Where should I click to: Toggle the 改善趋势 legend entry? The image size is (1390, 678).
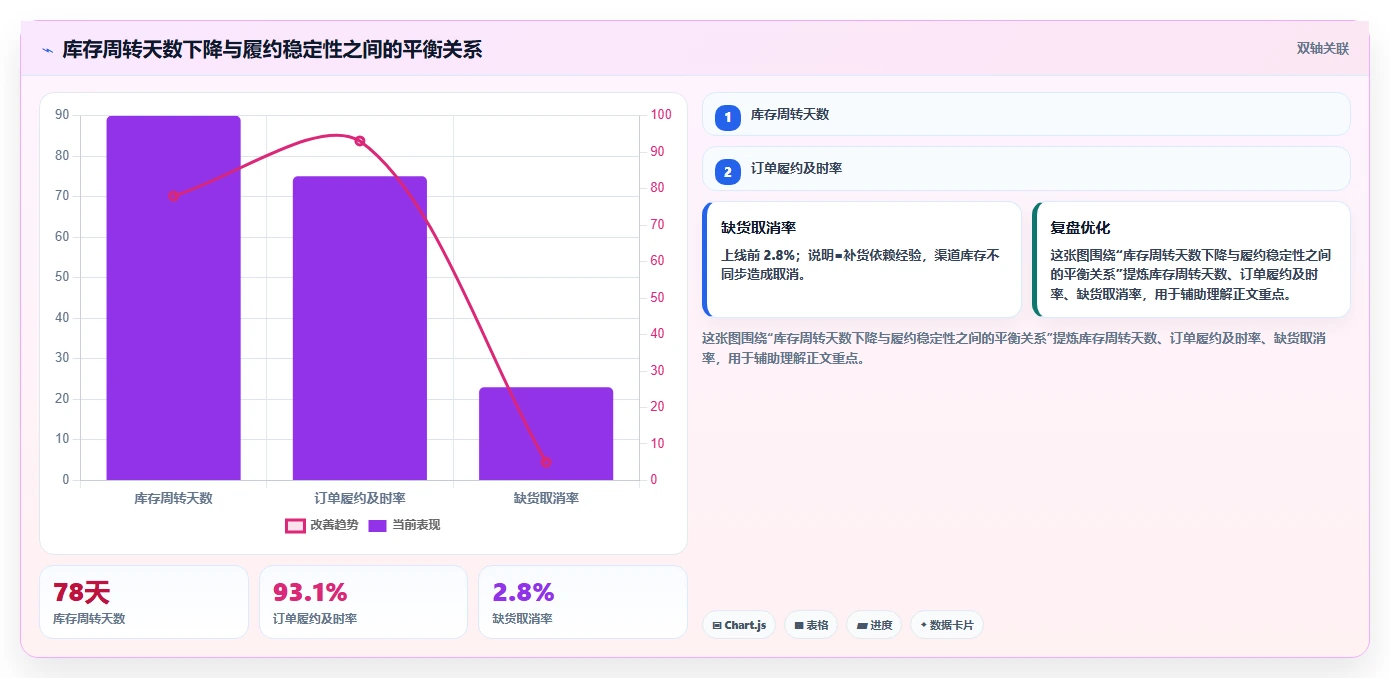[321, 525]
